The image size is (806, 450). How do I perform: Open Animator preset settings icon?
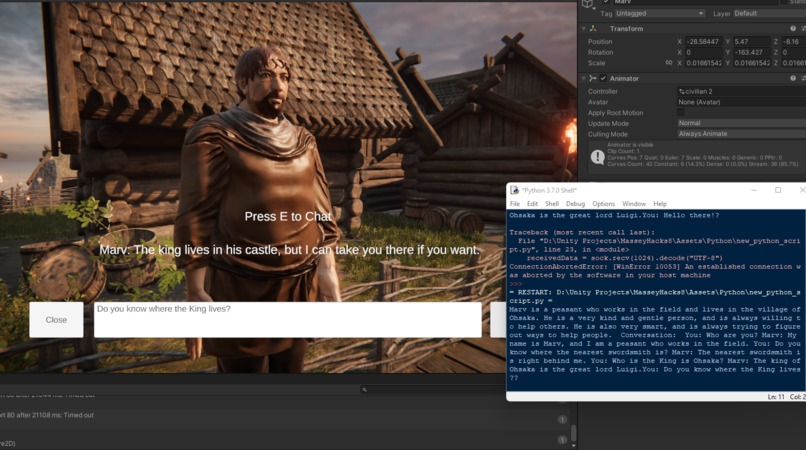pos(803,78)
